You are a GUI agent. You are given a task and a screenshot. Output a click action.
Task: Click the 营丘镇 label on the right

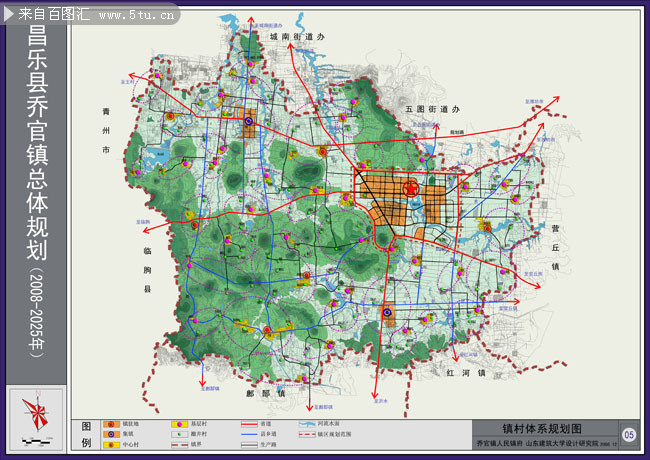pos(555,247)
